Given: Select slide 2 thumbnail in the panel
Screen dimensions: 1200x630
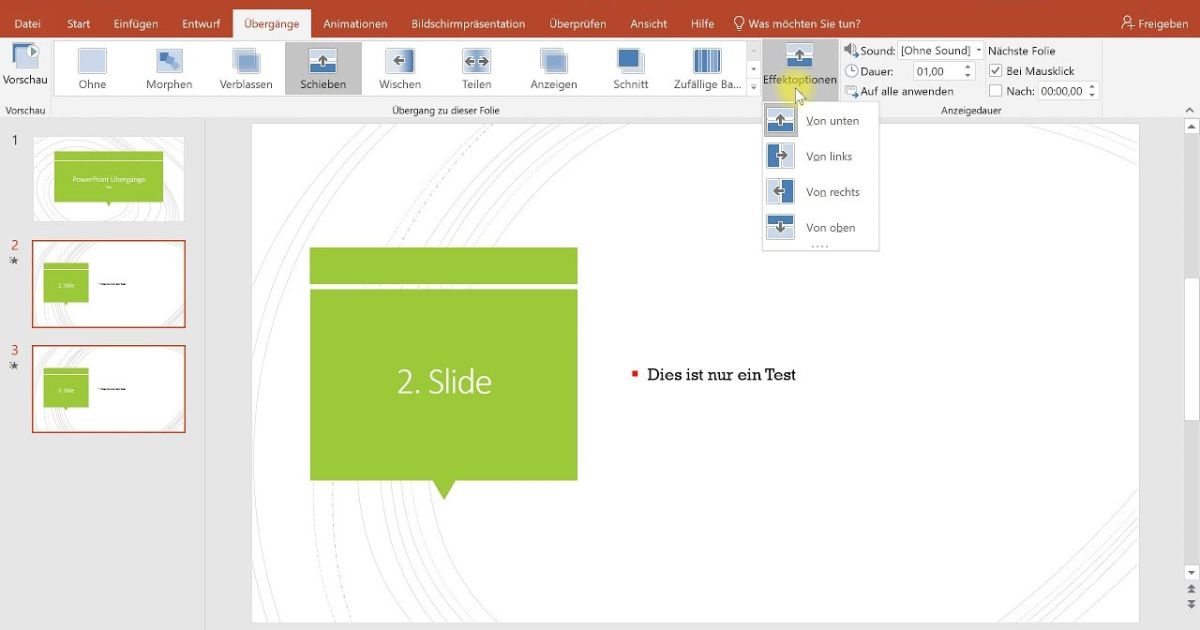Looking at the screenshot, I should tap(109, 284).
